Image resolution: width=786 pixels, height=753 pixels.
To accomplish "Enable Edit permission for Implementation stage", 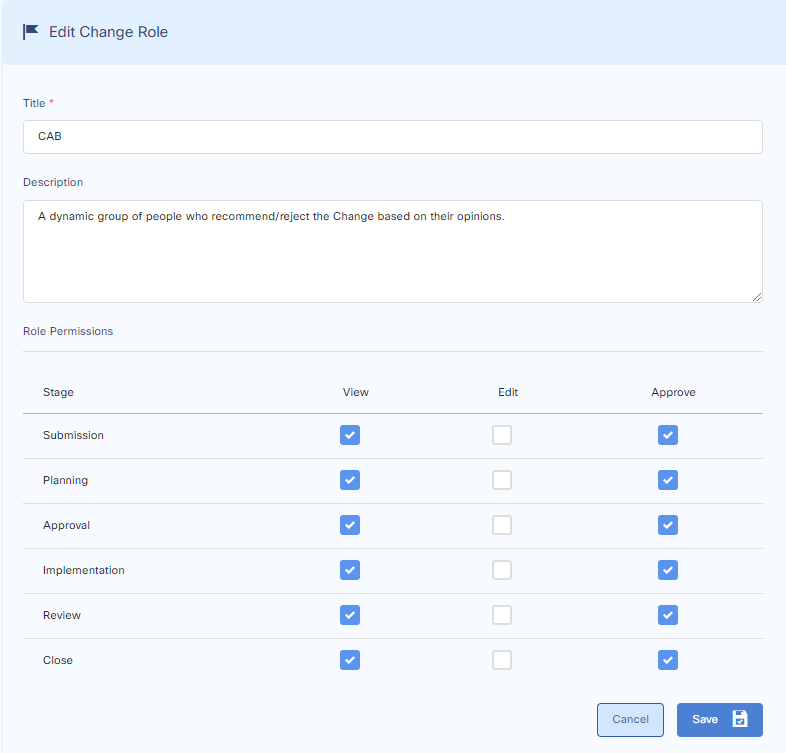I will tap(502, 570).
